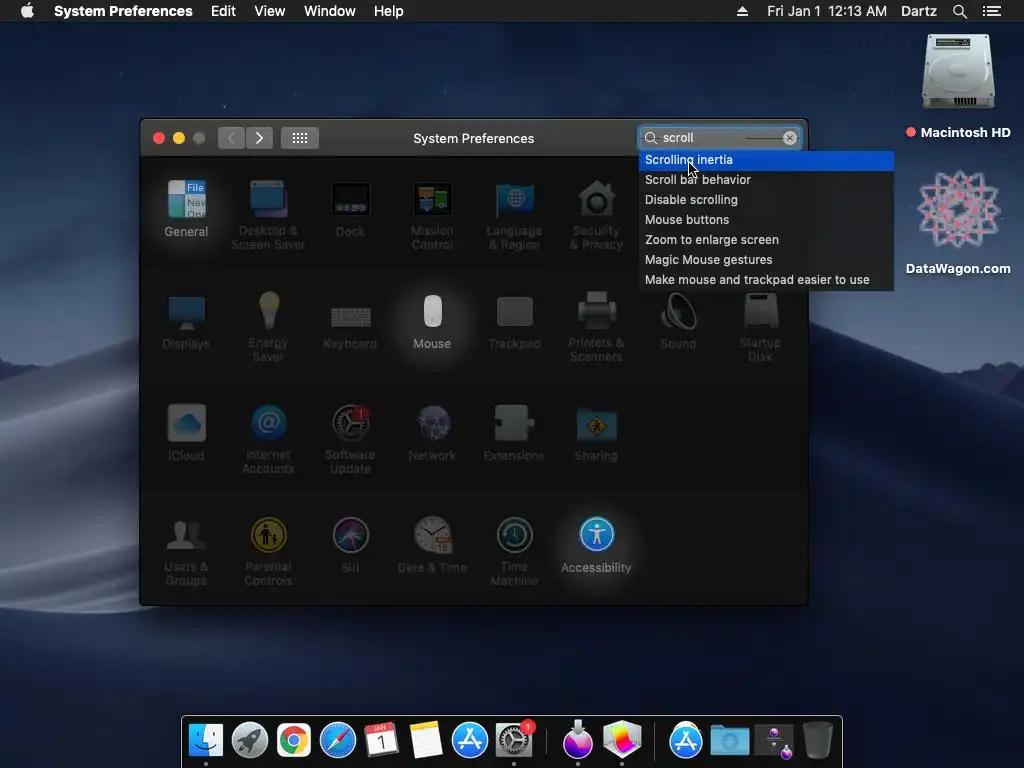Screen dimensions: 1024x768
Task: Open Notification Center from the menu bar
Action: coord(992,11)
